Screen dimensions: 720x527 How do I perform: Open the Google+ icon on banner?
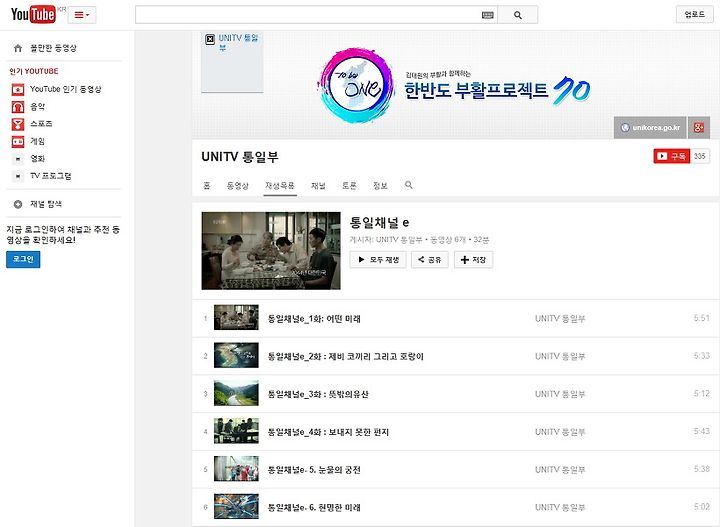(x=698, y=128)
